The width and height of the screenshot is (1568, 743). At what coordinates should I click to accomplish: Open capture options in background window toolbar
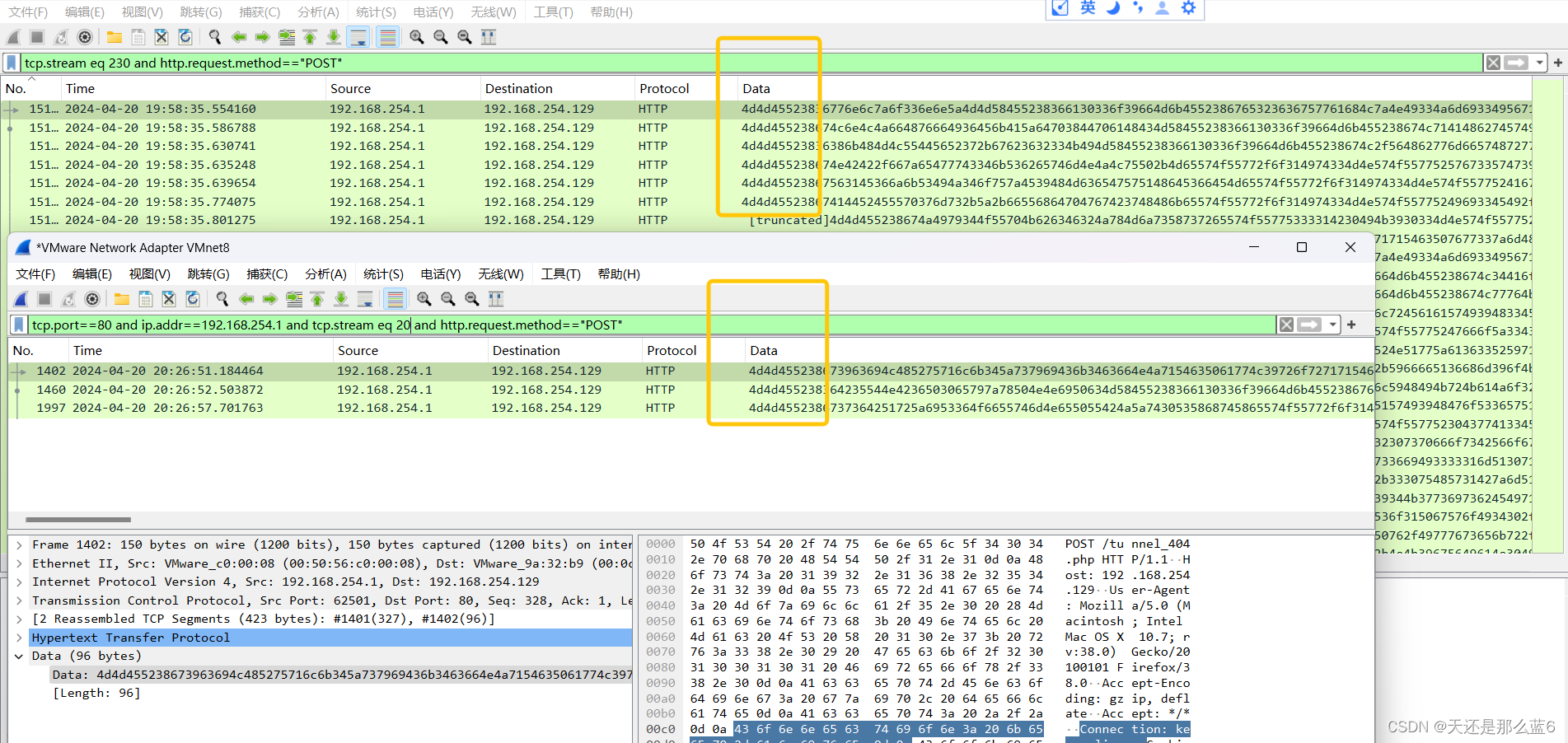(x=85, y=37)
